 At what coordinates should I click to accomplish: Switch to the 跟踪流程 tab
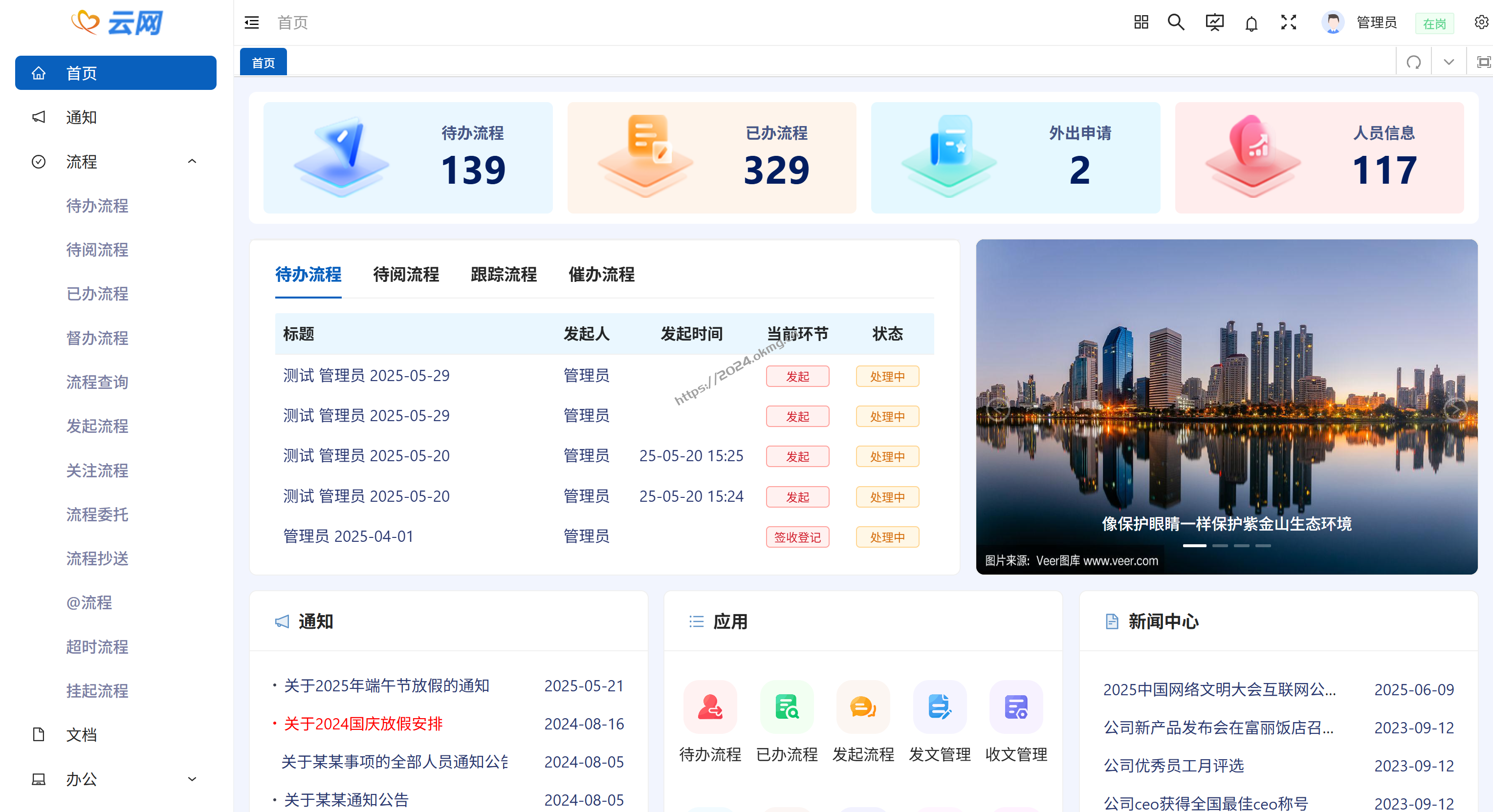click(503, 275)
